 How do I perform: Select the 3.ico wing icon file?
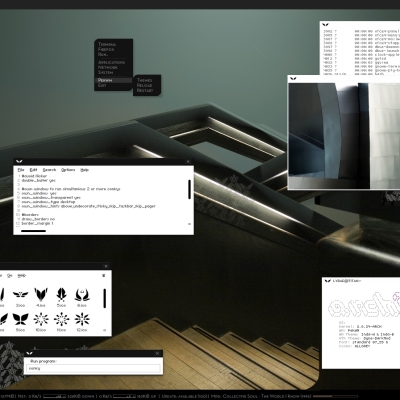pos(21,297)
